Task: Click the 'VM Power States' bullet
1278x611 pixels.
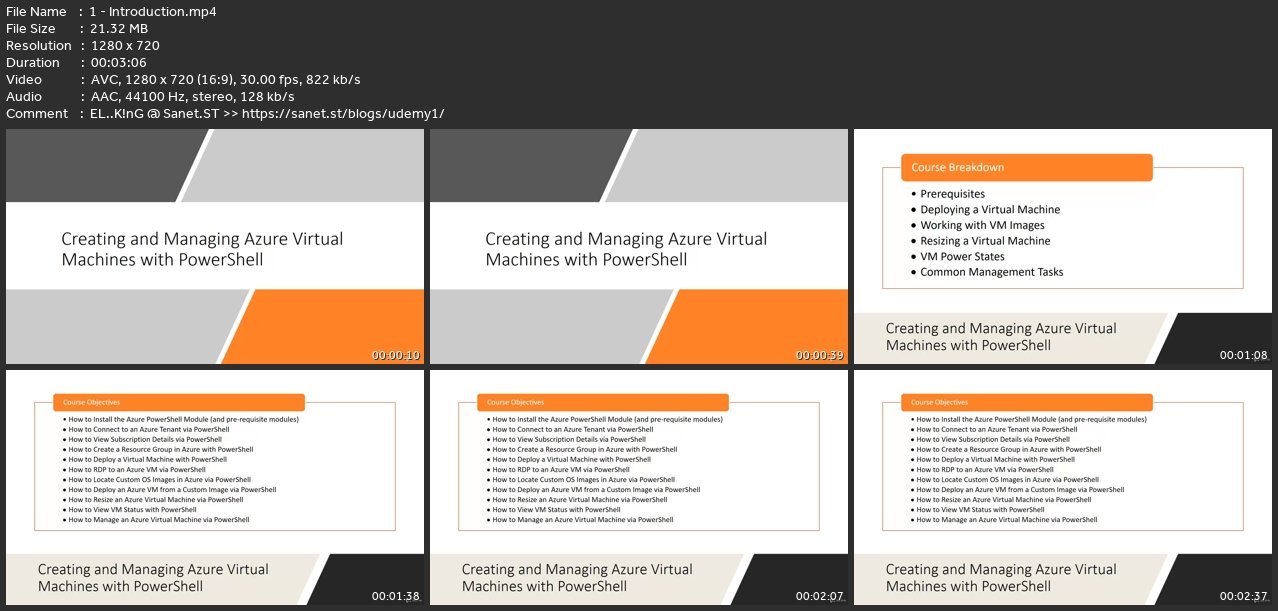Action: pos(962,256)
